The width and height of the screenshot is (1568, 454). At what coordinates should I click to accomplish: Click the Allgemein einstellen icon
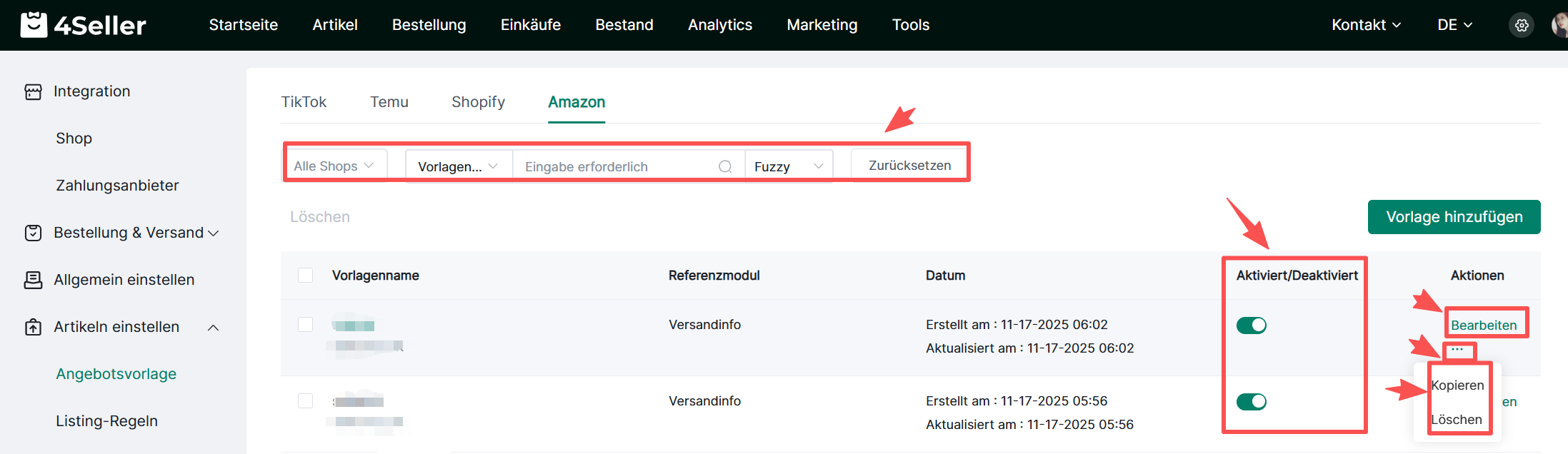pyautogui.click(x=33, y=280)
